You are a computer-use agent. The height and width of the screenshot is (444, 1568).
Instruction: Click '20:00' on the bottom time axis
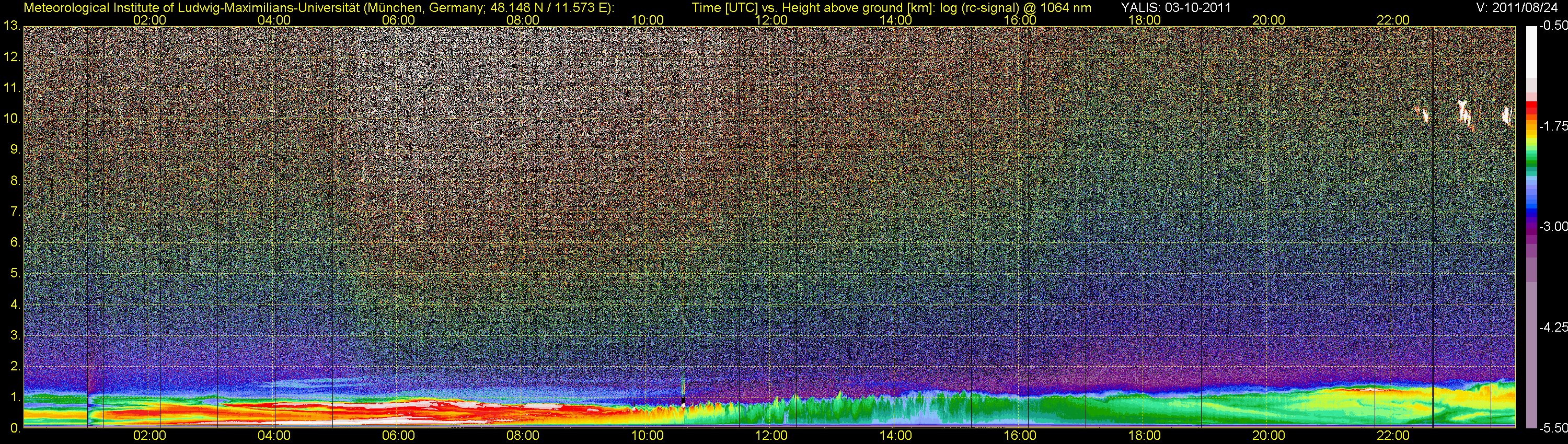(x=1269, y=436)
